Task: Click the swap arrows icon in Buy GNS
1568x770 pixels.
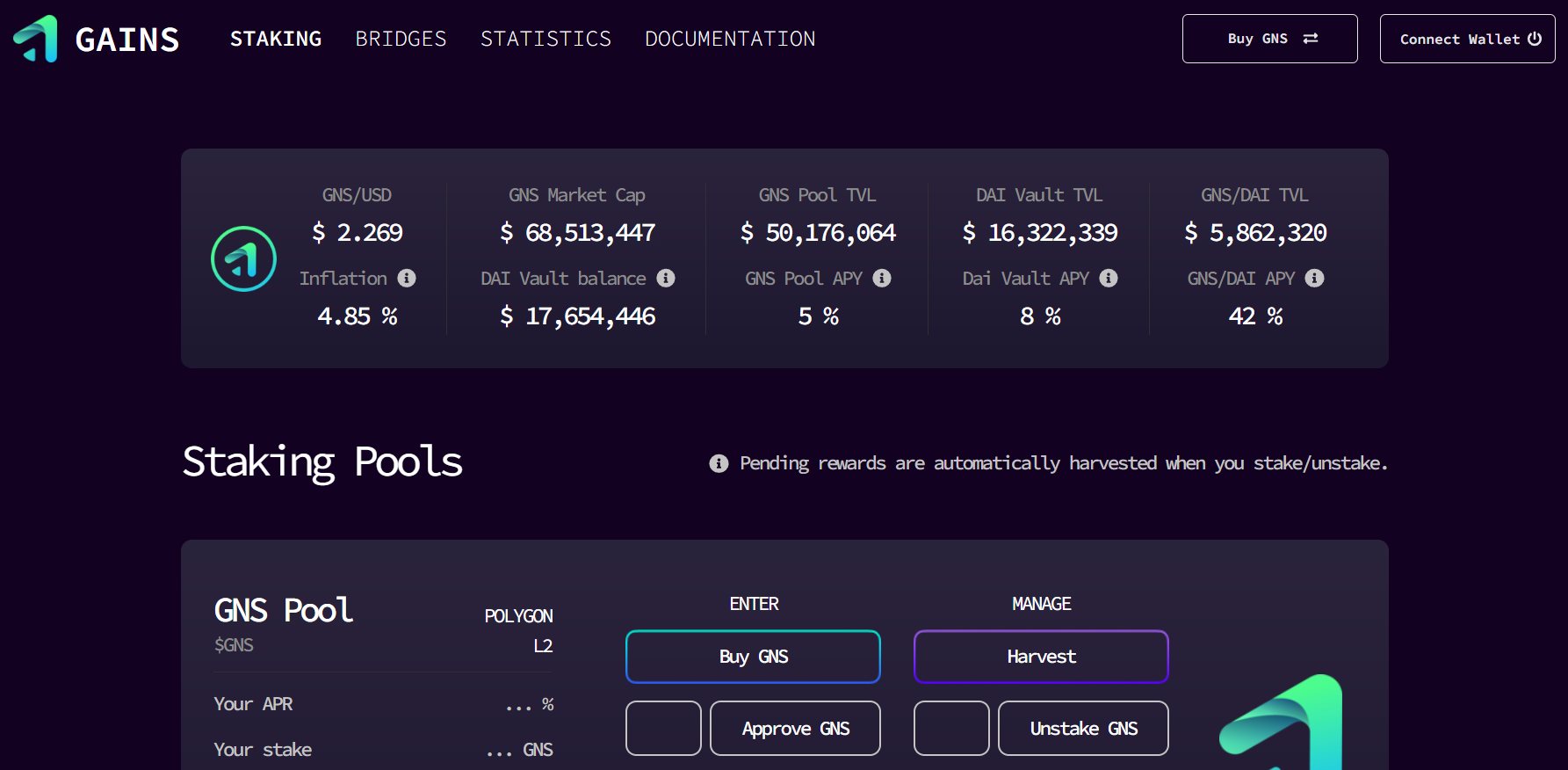Action: click(x=1311, y=39)
